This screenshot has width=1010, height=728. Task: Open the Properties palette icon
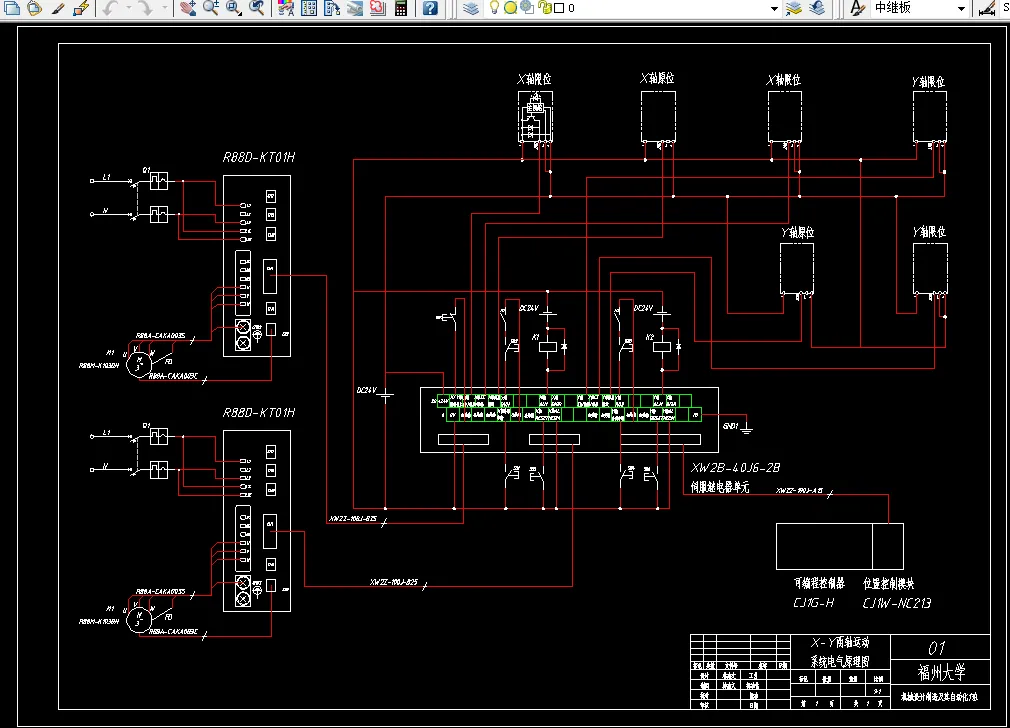coord(285,8)
